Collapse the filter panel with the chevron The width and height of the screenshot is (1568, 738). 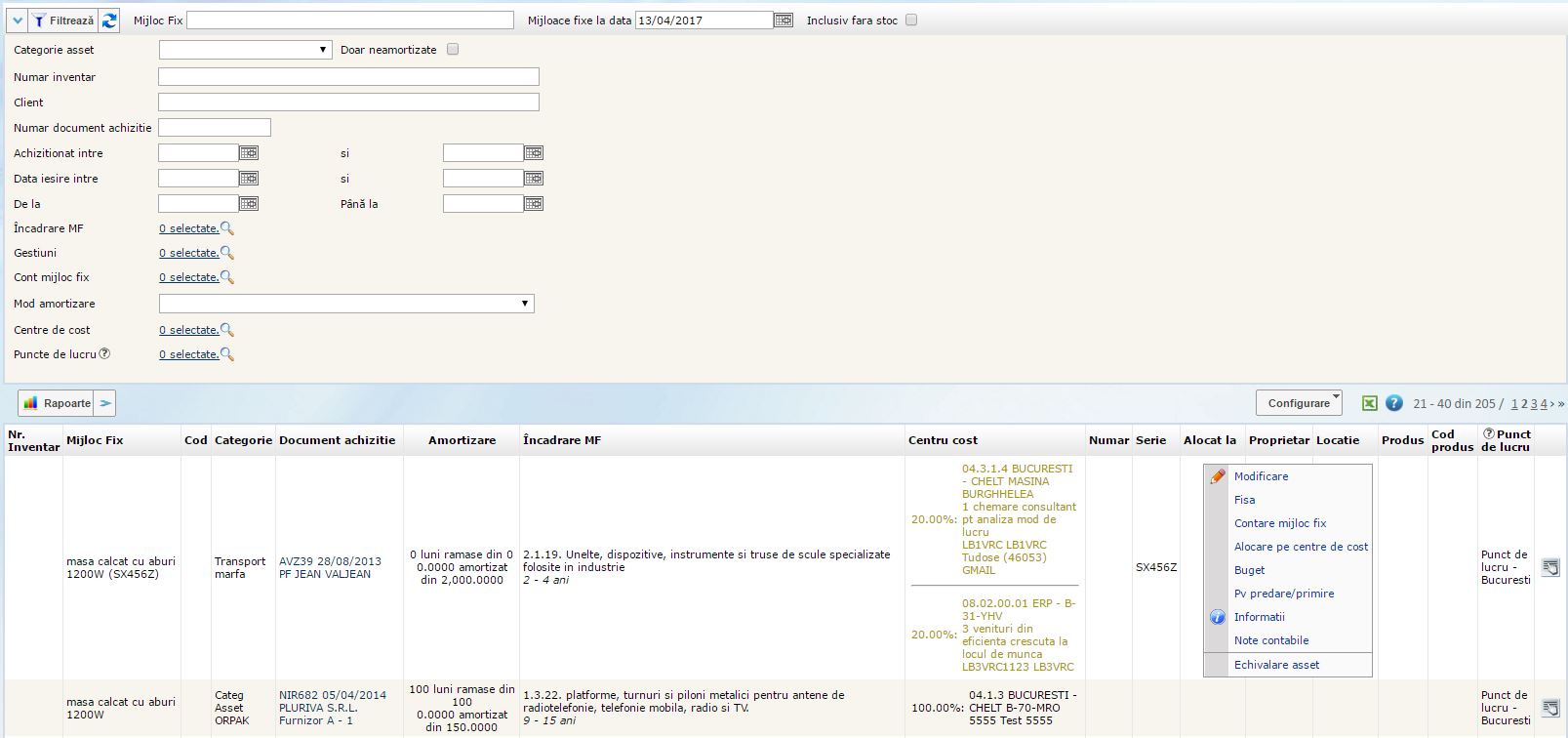(17, 20)
